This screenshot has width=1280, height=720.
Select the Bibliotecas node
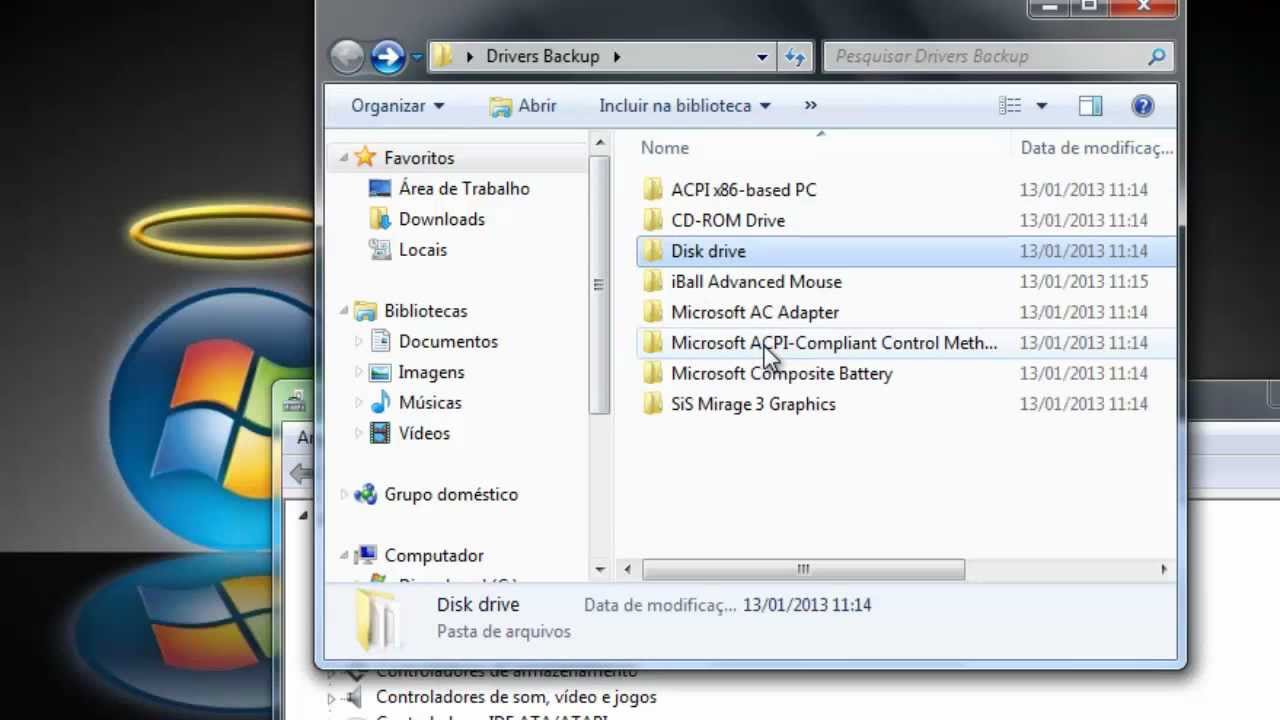[x=425, y=311]
